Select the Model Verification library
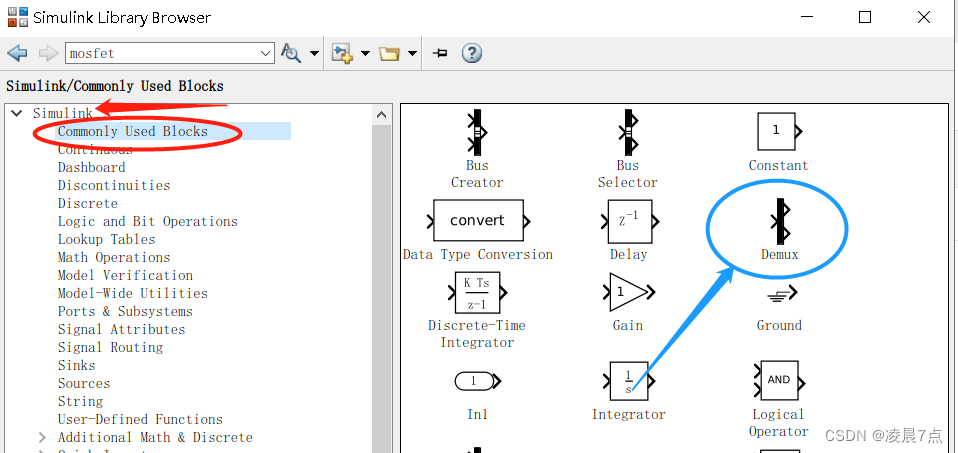The height and width of the screenshot is (453, 958). [x=125, y=275]
